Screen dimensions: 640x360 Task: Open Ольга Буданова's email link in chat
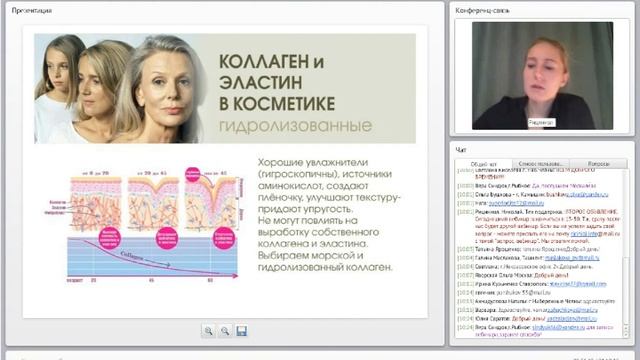[587, 195]
